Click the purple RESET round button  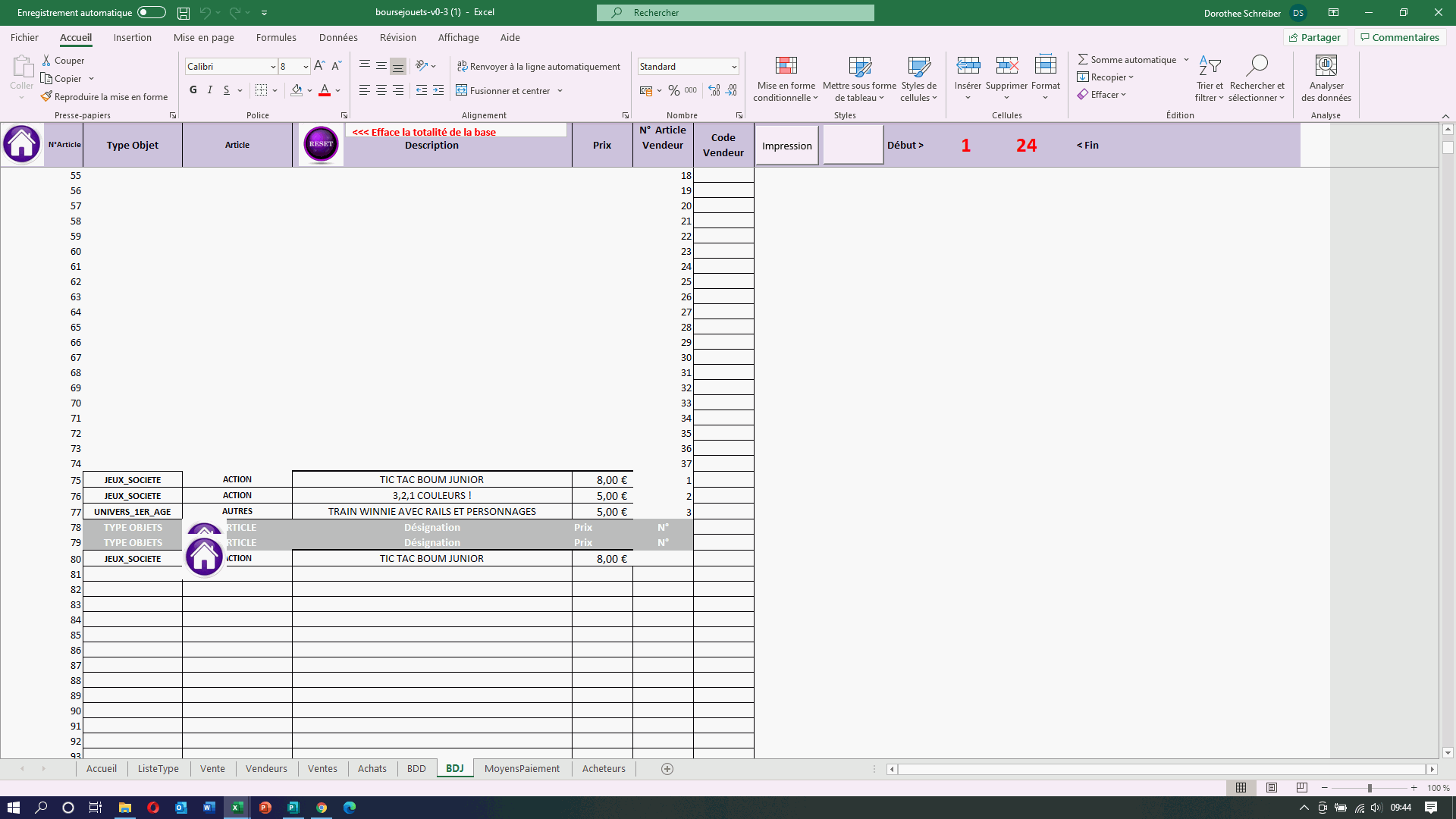coord(321,144)
